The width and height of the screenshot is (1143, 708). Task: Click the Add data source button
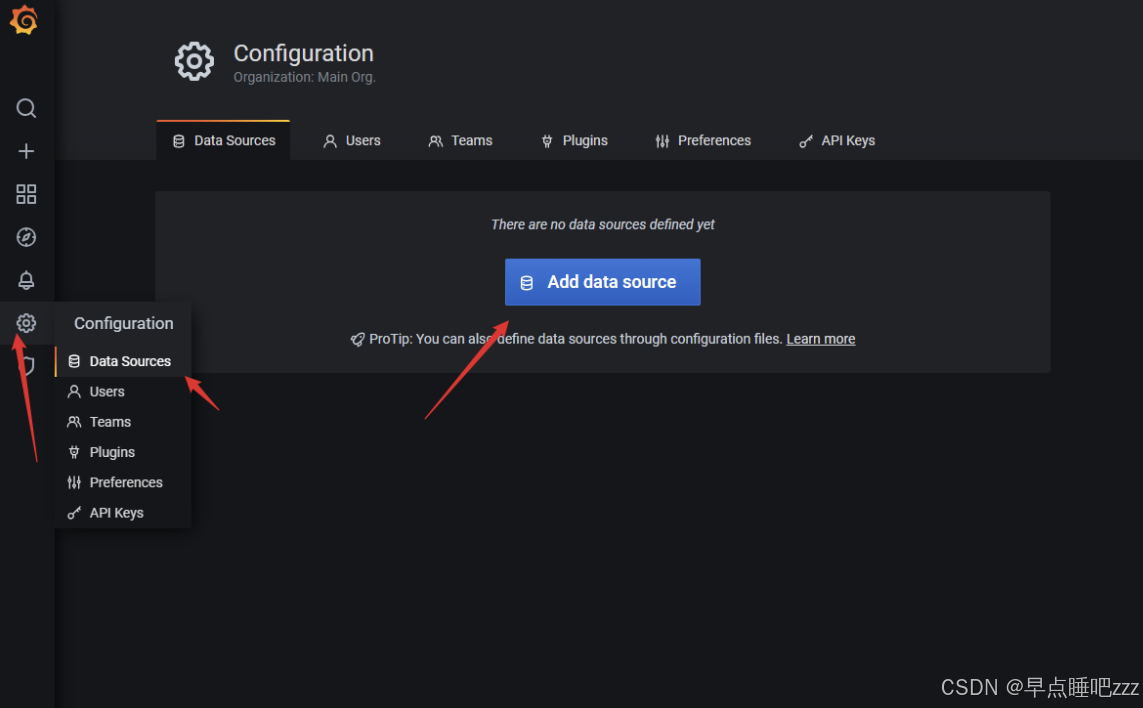pos(603,282)
